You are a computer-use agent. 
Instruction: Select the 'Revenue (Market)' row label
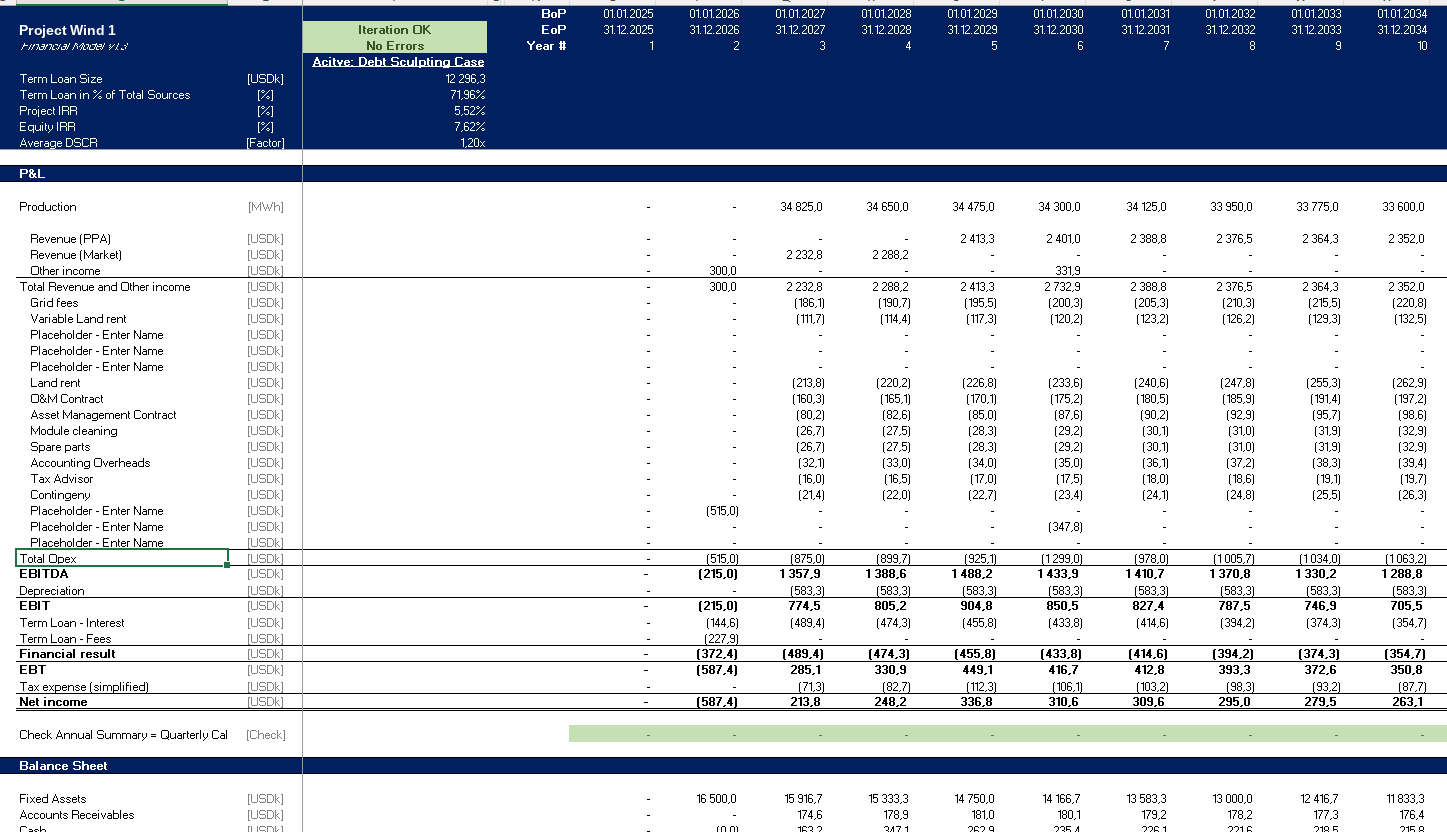[x=76, y=255]
